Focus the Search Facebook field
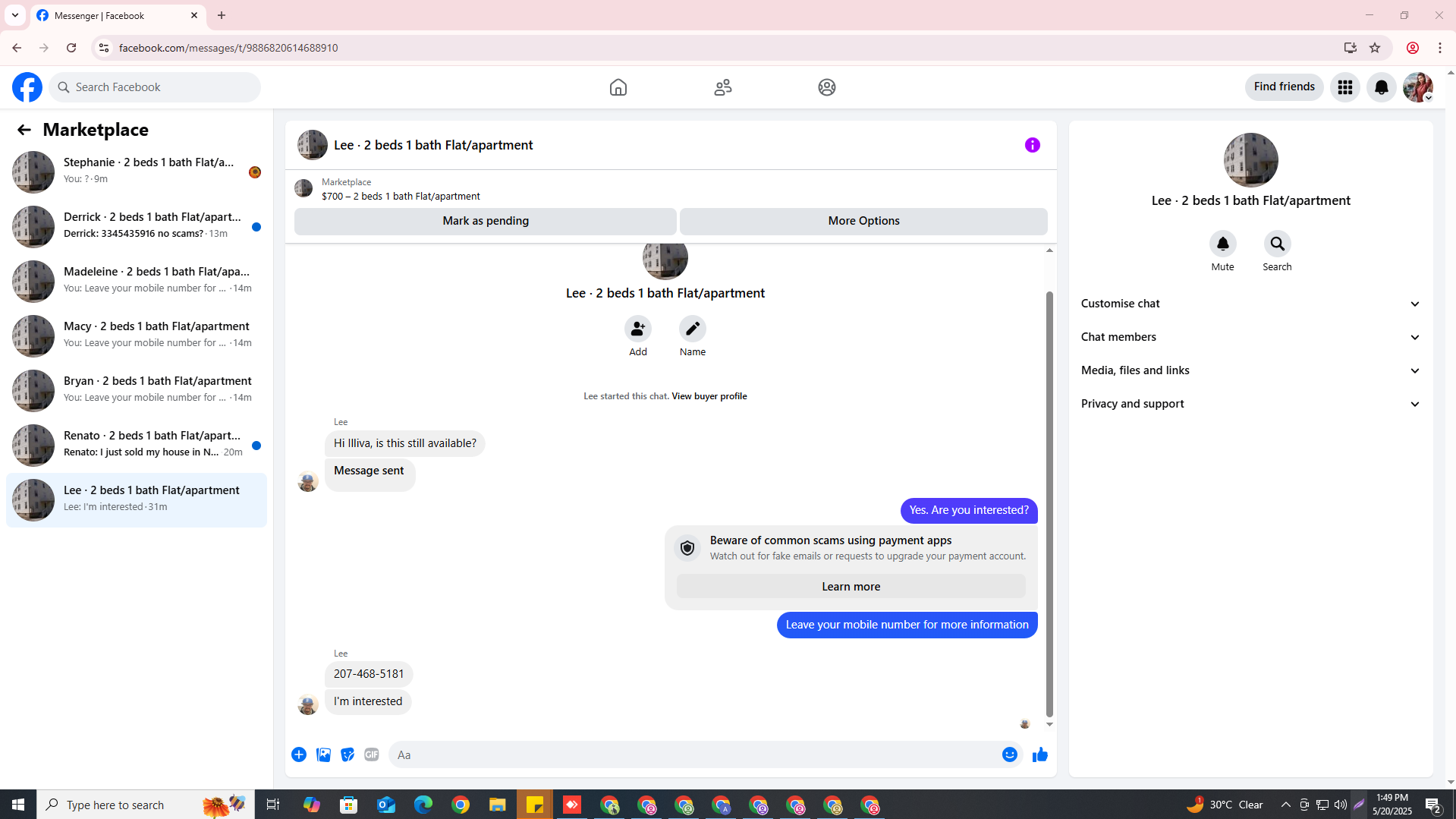The width and height of the screenshot is (1456, 819). [155, 87]
